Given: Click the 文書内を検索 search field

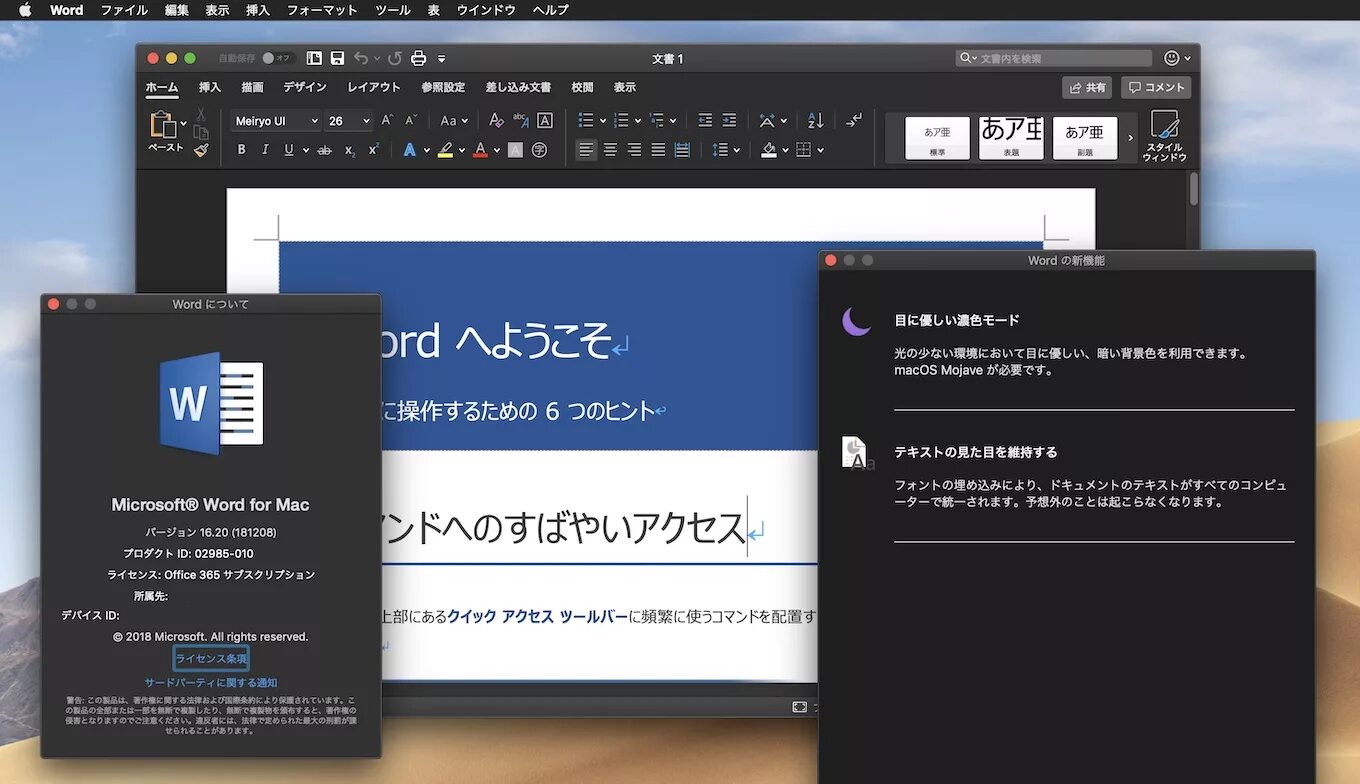Looking at the screenshot, I should [1054, 59].
